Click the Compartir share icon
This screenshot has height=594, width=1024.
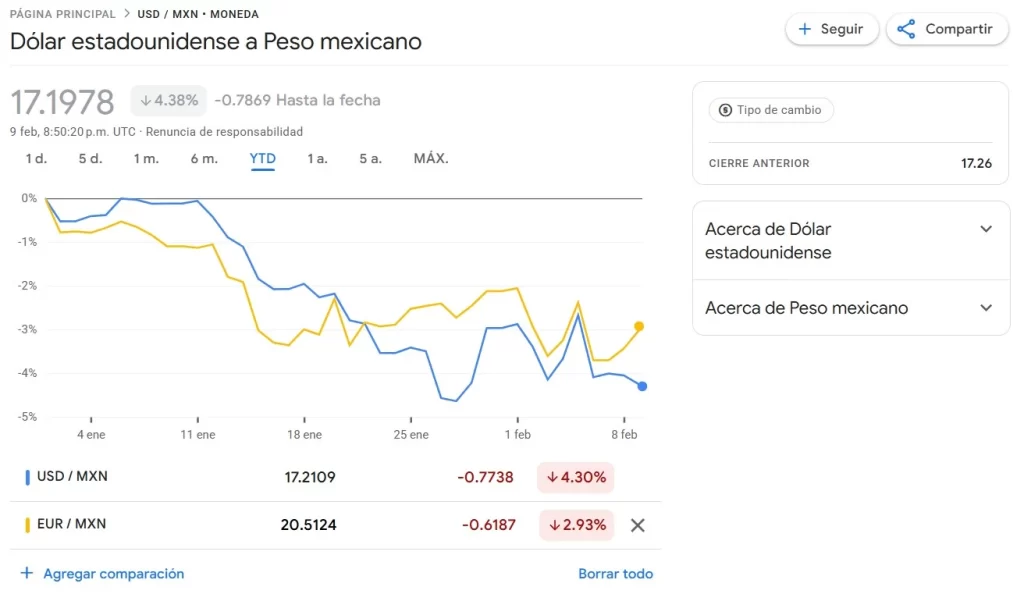pos(905,29)
